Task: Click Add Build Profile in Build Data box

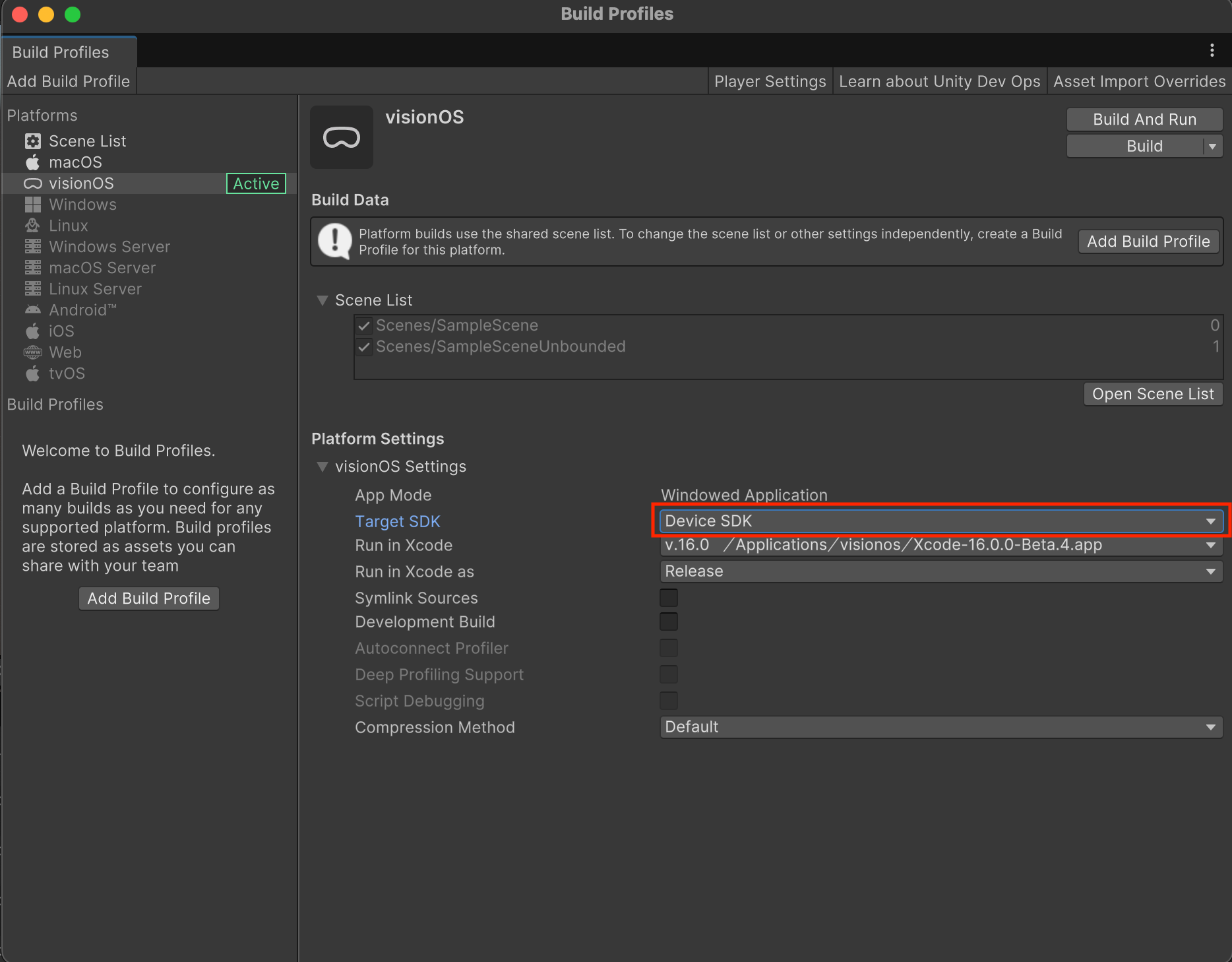Action: click(x=1149, y=241)
